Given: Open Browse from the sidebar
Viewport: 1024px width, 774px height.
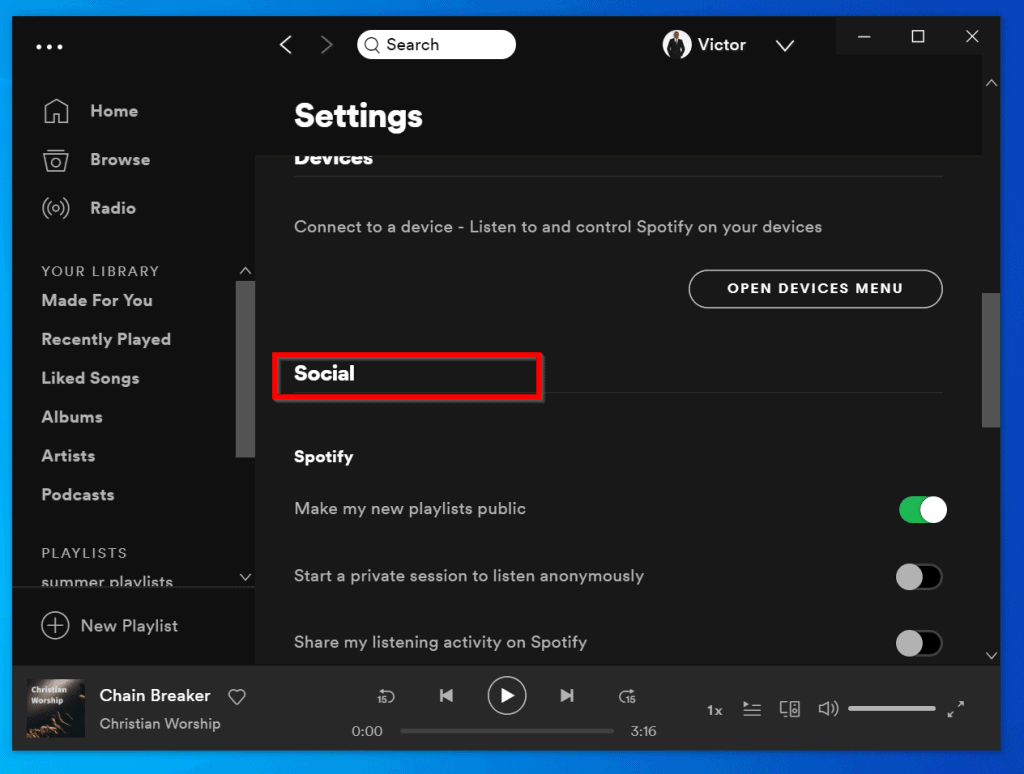Looking at the screenshot, I should (120, 159).
